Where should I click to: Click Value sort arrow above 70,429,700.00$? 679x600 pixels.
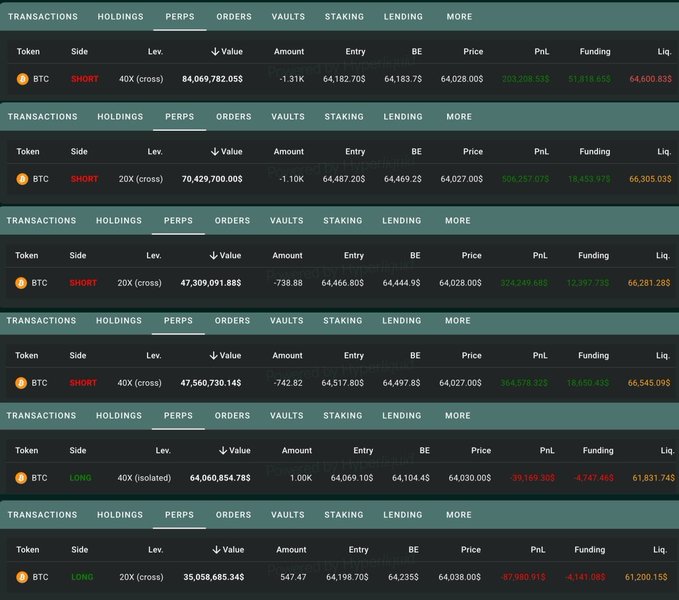tap(215, 152)
